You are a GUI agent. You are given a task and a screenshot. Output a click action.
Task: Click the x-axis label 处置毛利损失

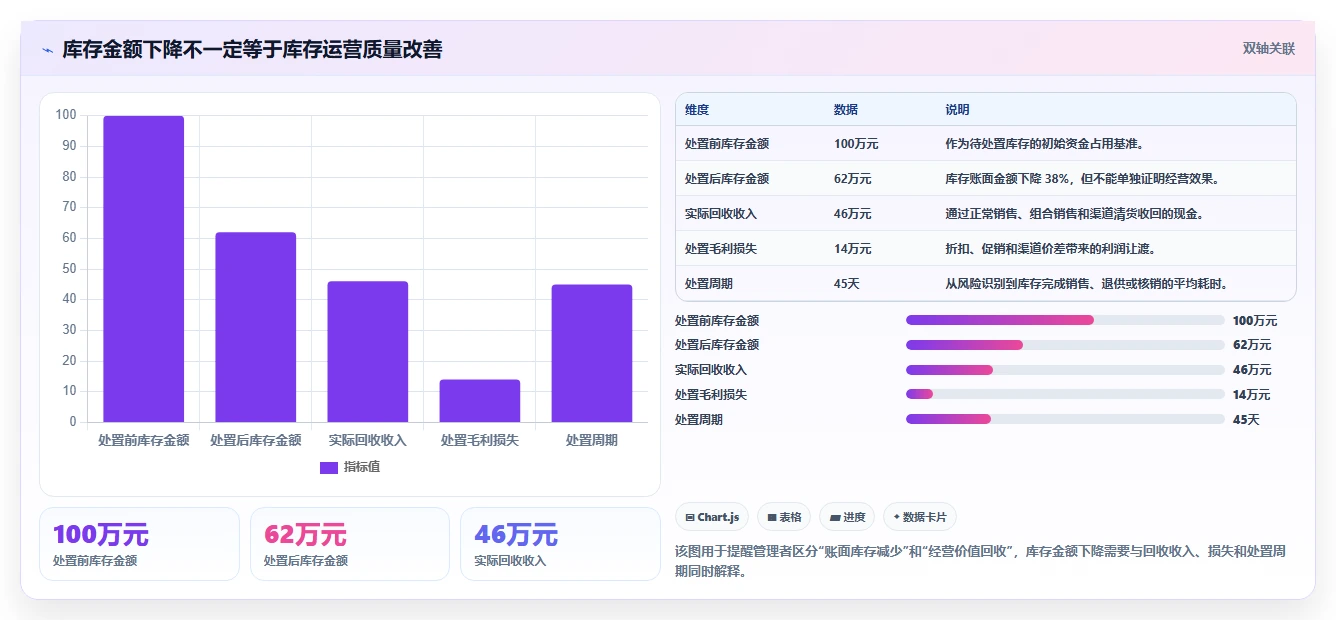pyautogui.click(x=480, y=440)
